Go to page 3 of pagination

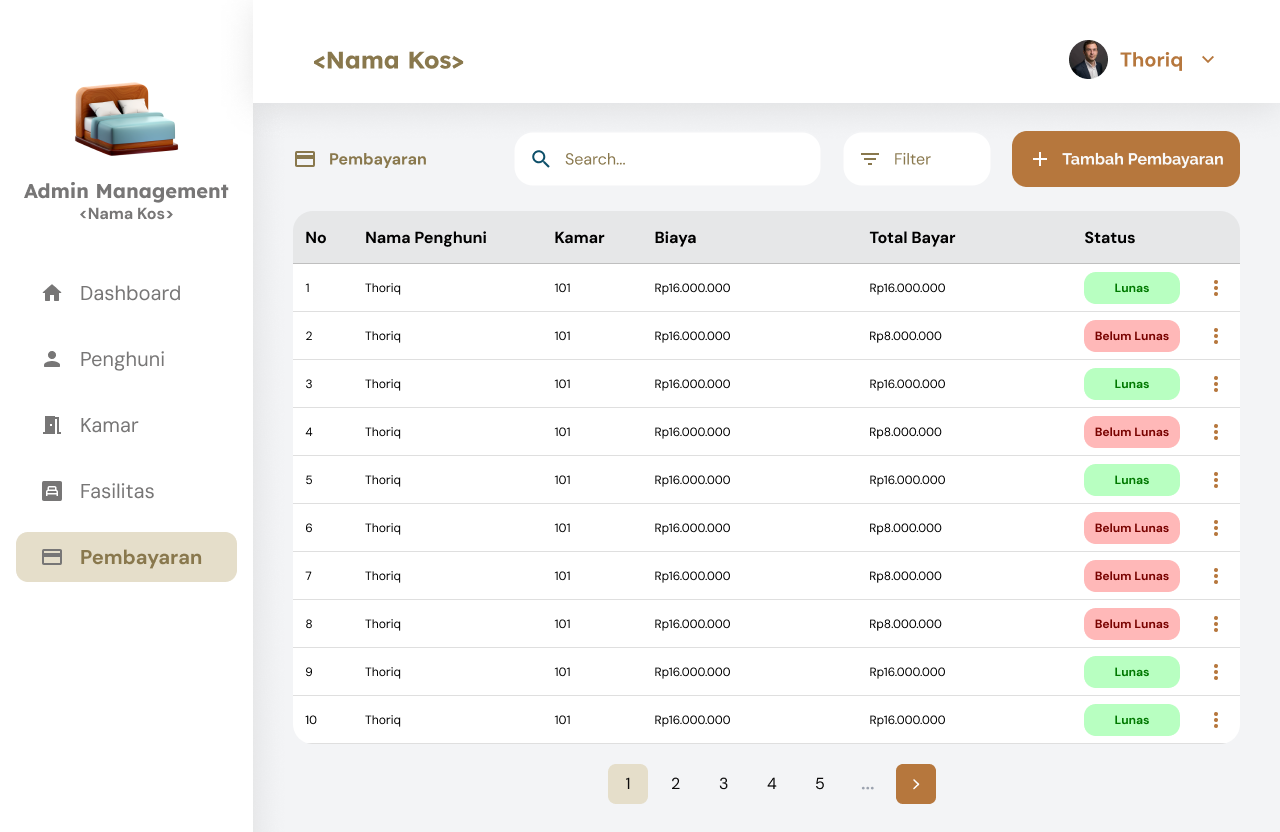(723, 783)
